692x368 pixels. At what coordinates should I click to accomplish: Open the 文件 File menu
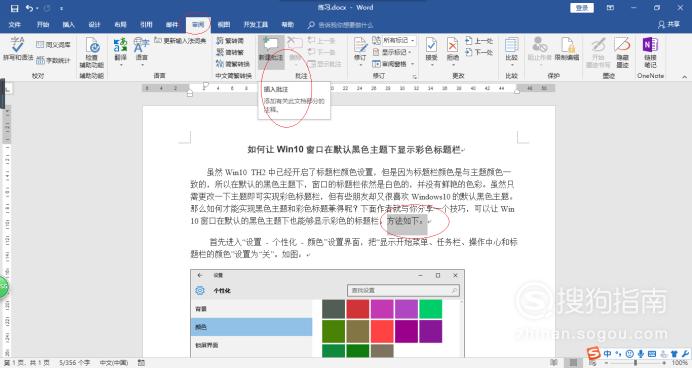(15, 25)
